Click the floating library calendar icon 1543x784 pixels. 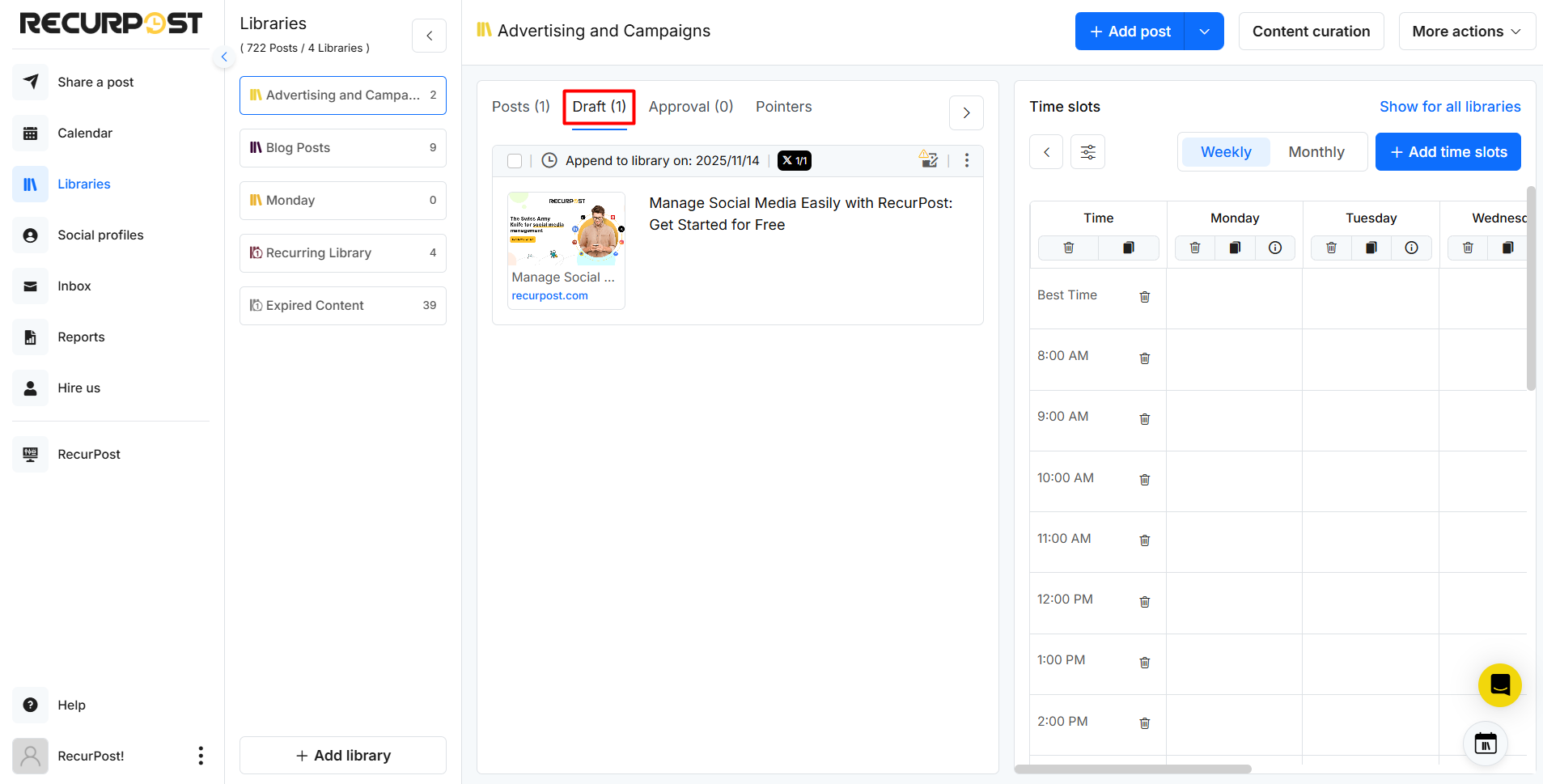1486,743
